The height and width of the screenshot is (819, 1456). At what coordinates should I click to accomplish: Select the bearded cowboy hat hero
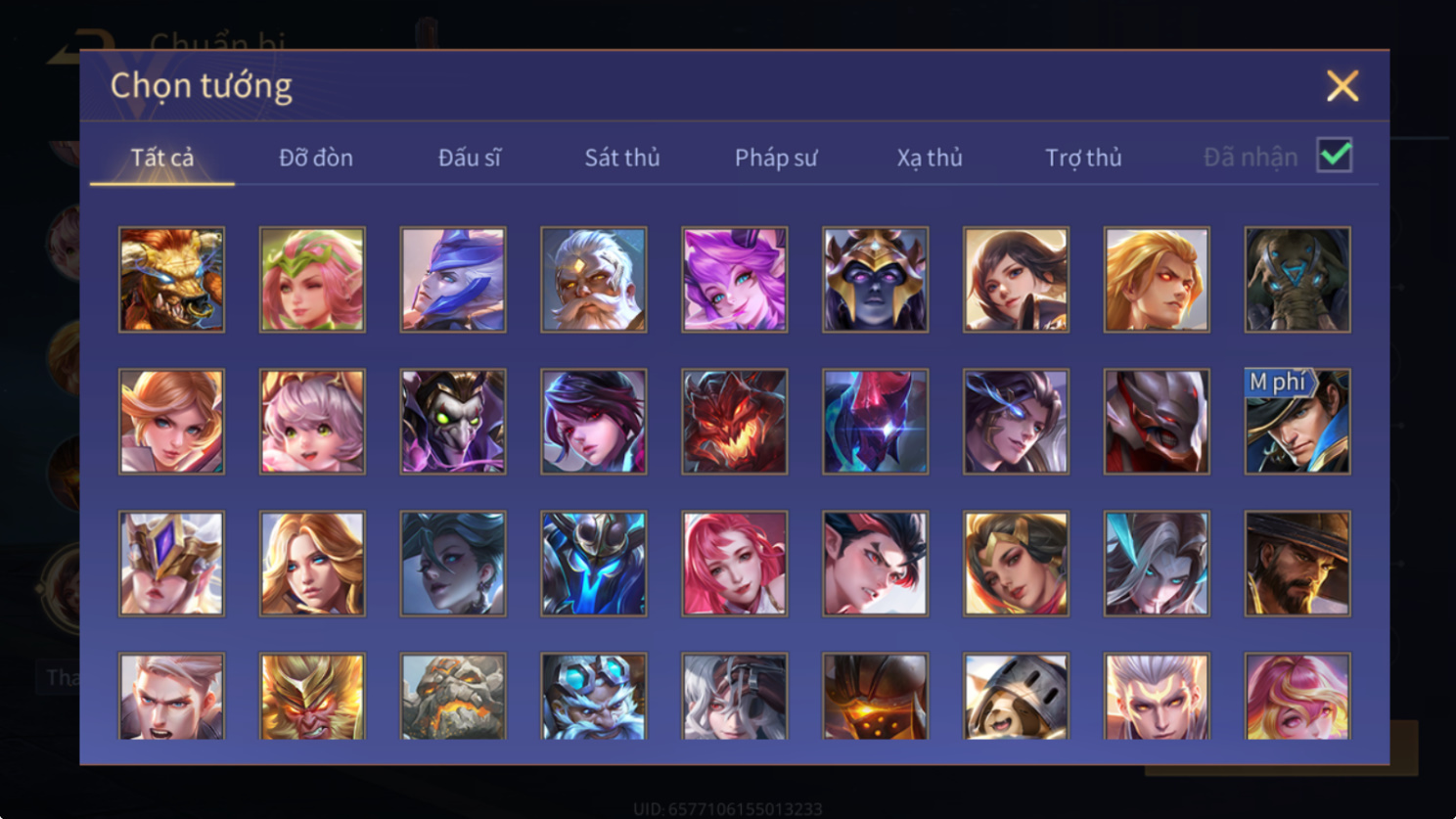pyautogui.click(x=1297, y=564)
